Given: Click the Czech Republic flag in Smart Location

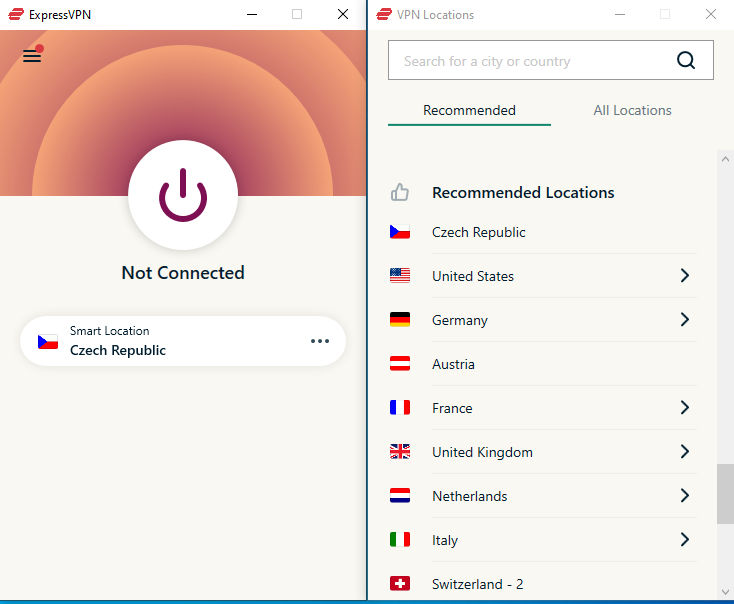Looking at the screenshot, I should (x=48, y=342).
